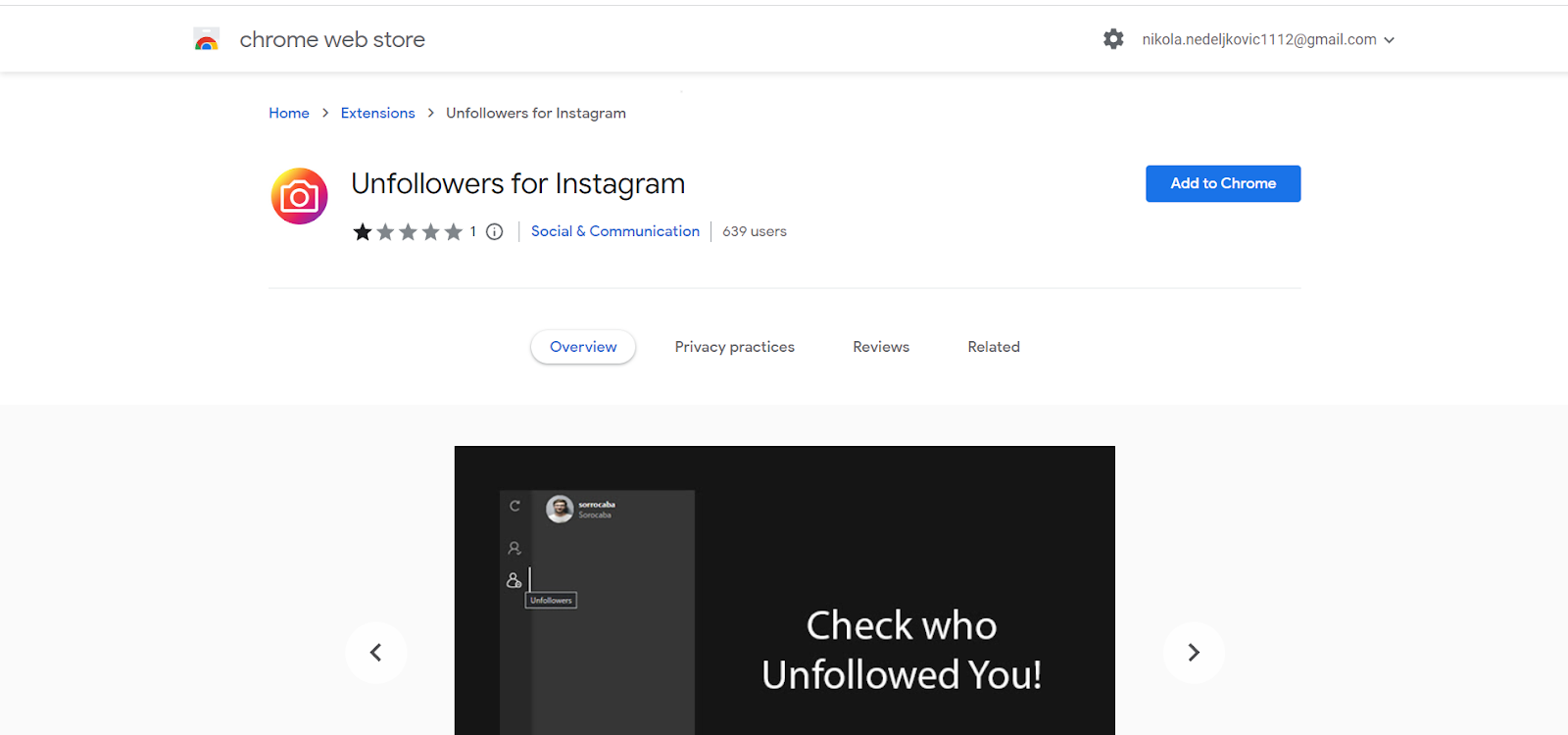1568x735 pixels.
Task: Open the Privacy practices tab
Action: coord(735,347)
